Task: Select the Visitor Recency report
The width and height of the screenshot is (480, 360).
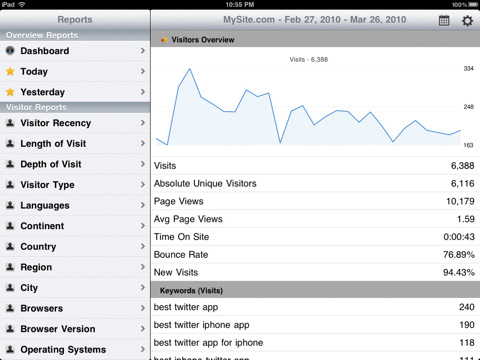Action: pyautogui.click(x=75, y=123)
